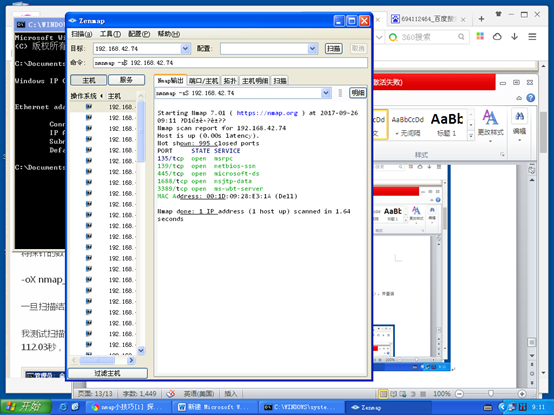Open the browser hamburger menu

(x=532, y=37)
